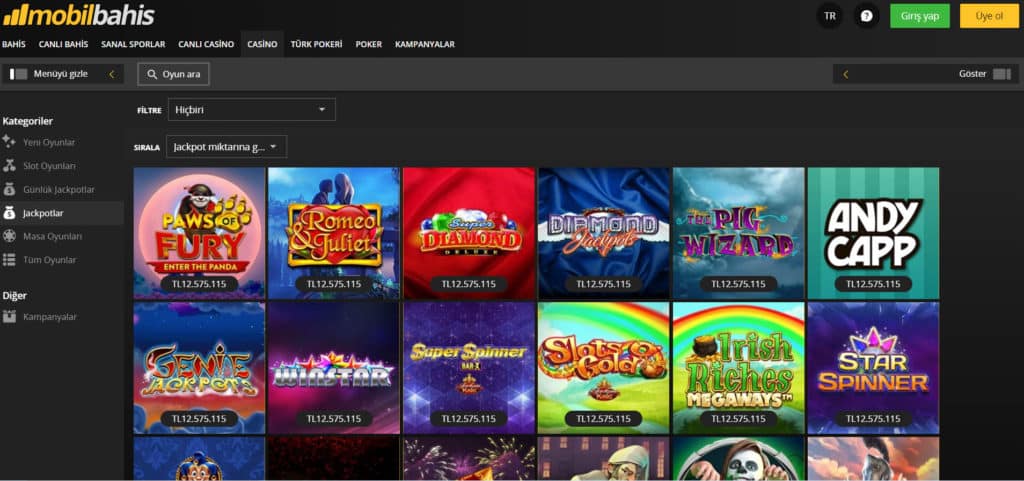This screenshot has height=481, width=1024.
Task: Open the Türk Pokeri menu
Action: (x=316, y=44)
